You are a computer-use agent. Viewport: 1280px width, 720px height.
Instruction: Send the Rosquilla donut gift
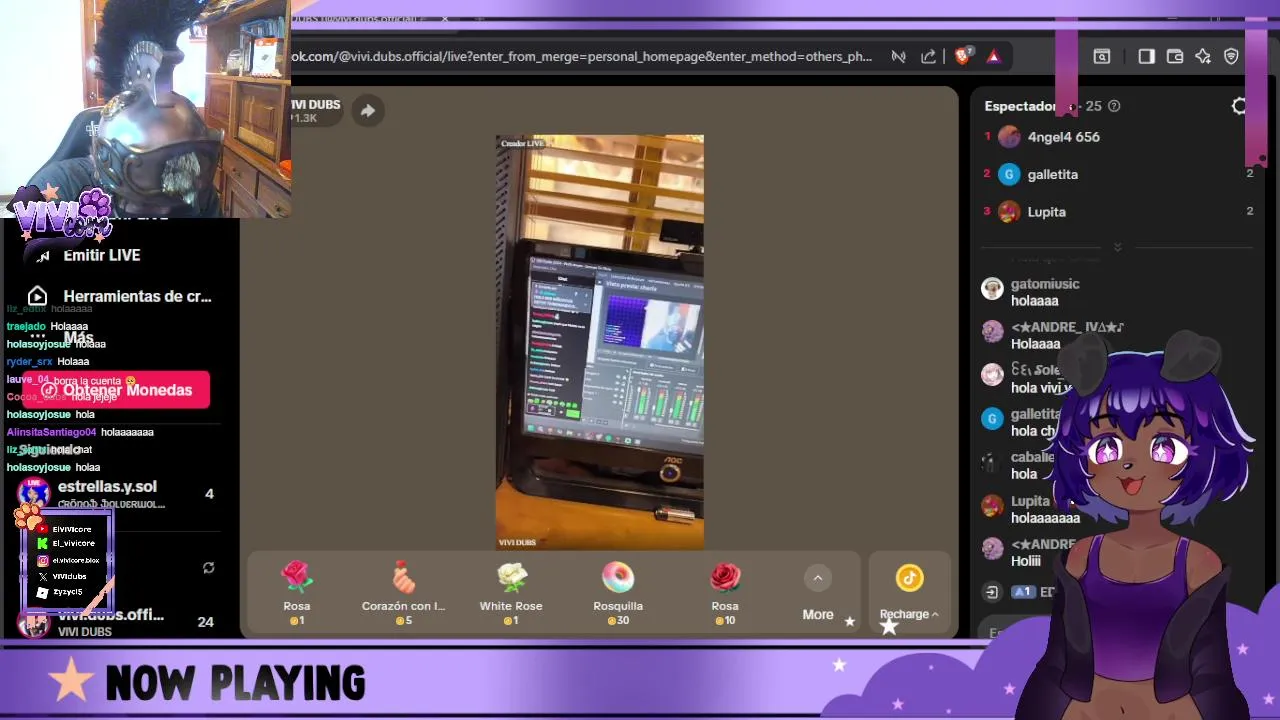pyautogui.click(x=618, y=592)
